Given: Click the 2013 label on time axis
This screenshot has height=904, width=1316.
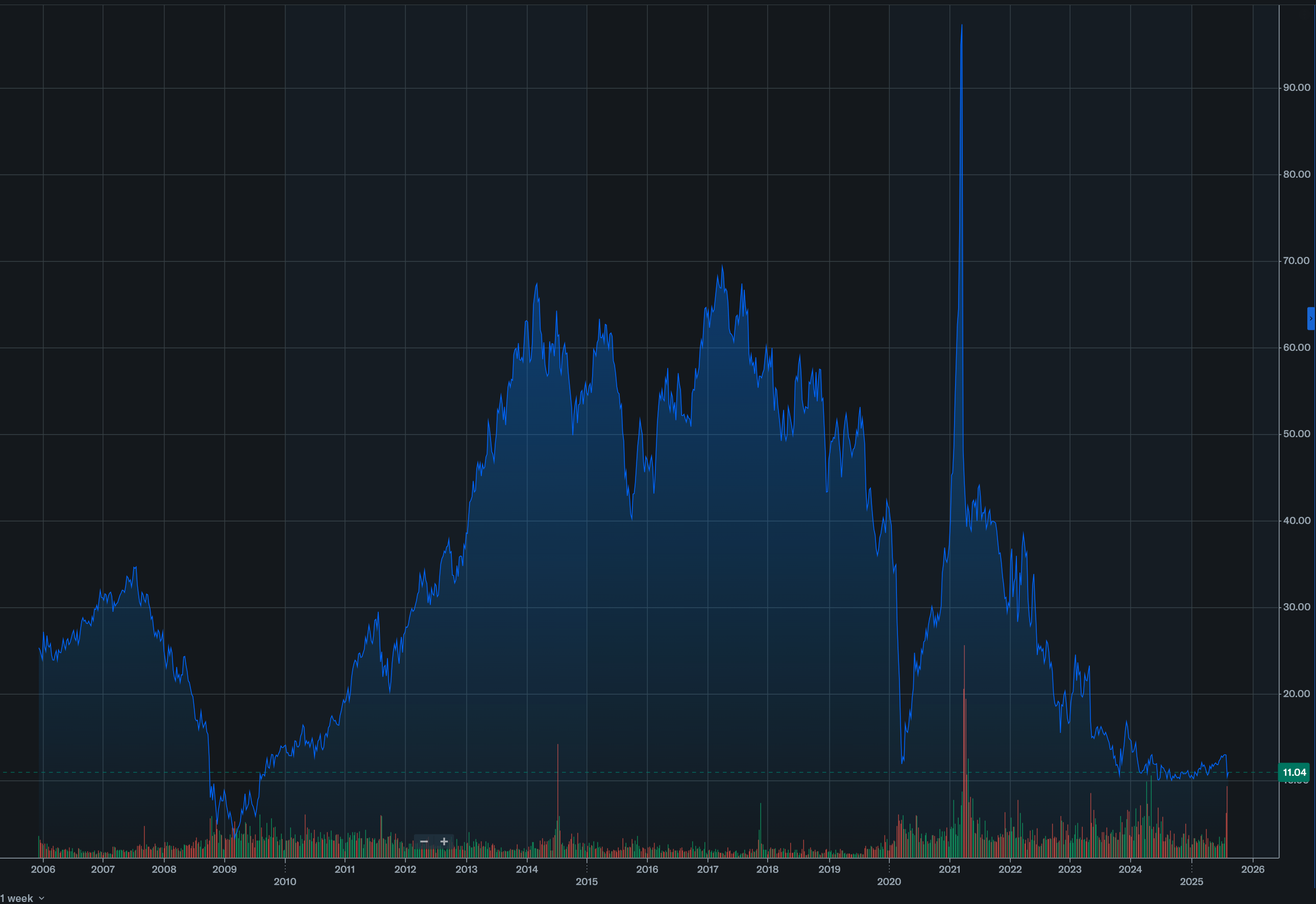Looking at the screenshot, I should [x=467, y=869].
